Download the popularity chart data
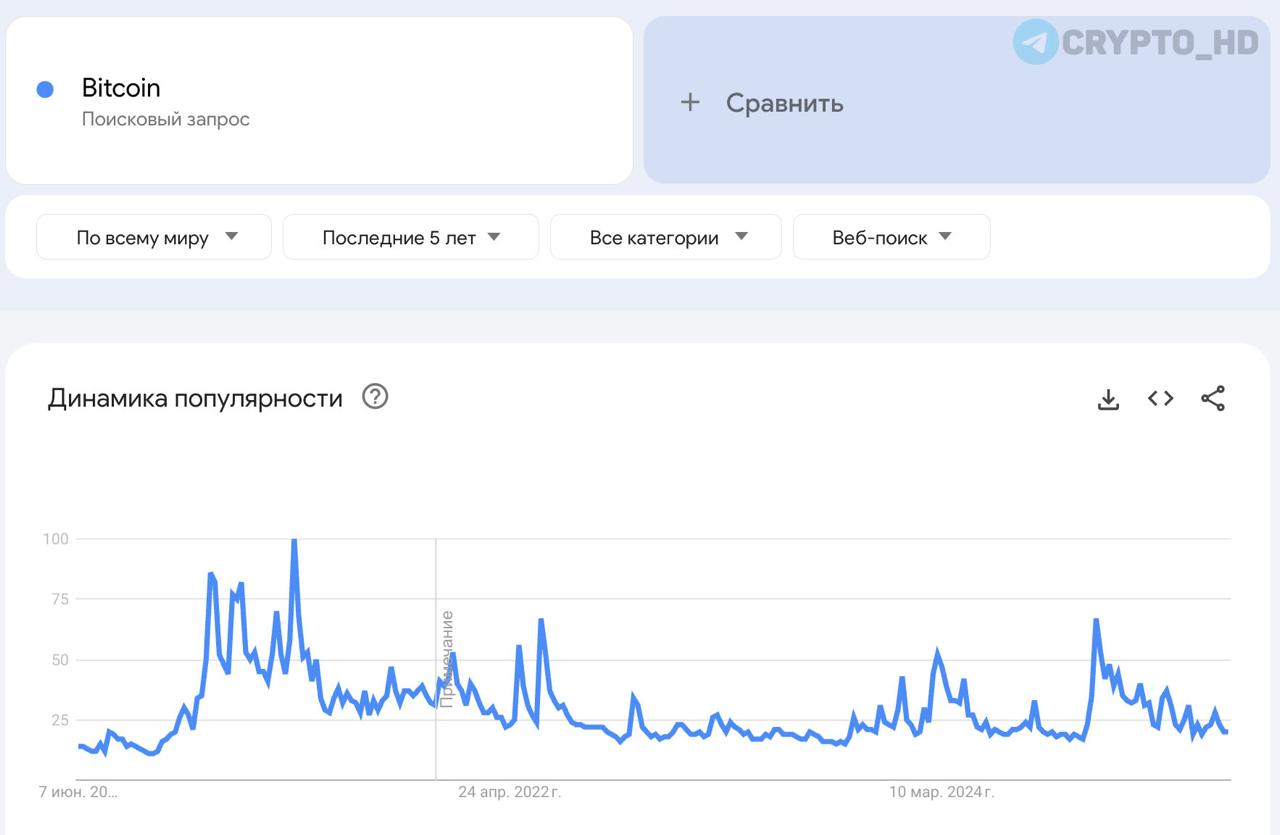 coord(1108,399)
